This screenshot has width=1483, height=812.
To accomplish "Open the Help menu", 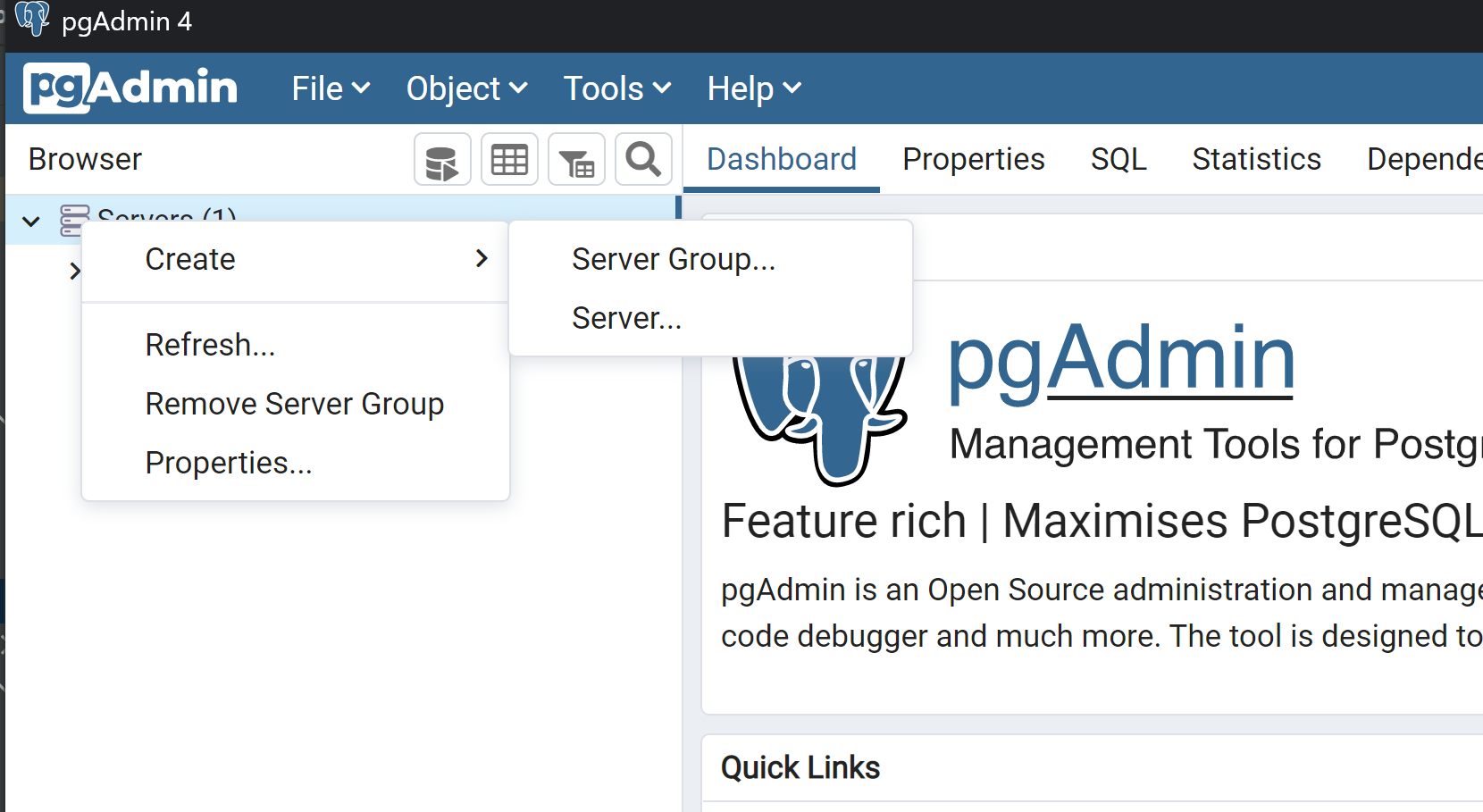I will [754, 88].
